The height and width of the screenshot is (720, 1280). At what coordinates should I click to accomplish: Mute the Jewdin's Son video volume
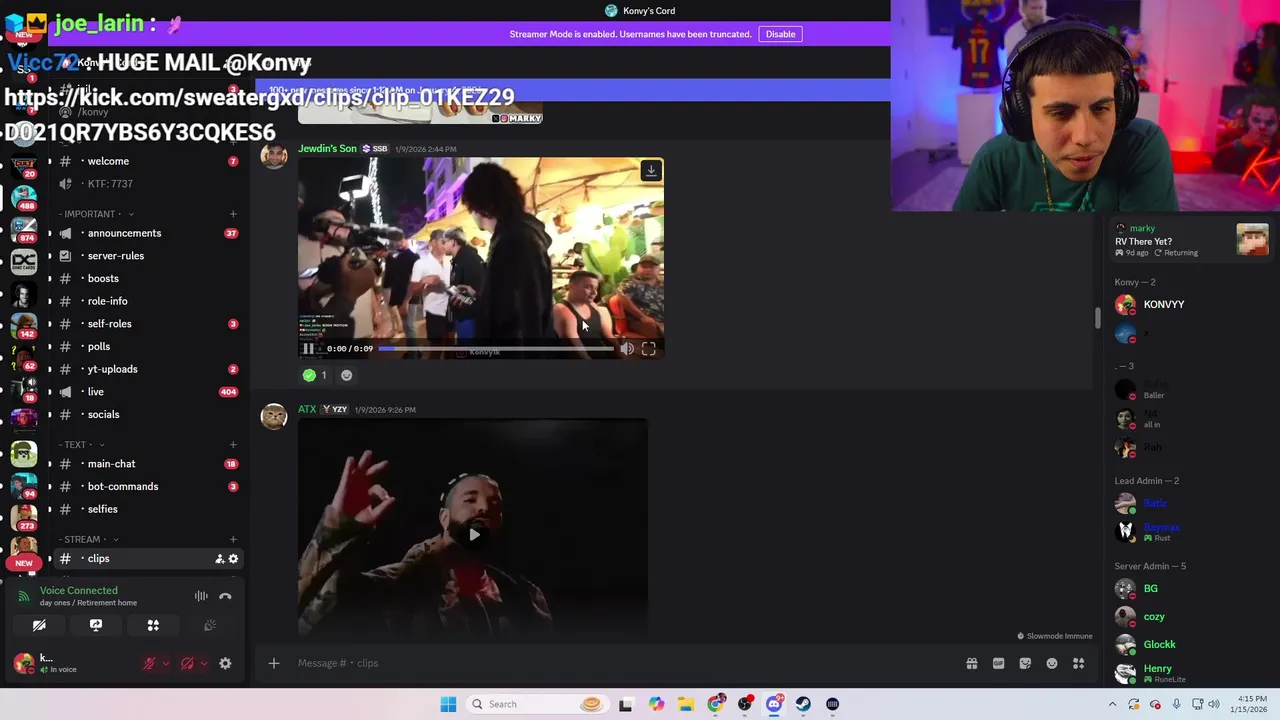click(627, 349)
